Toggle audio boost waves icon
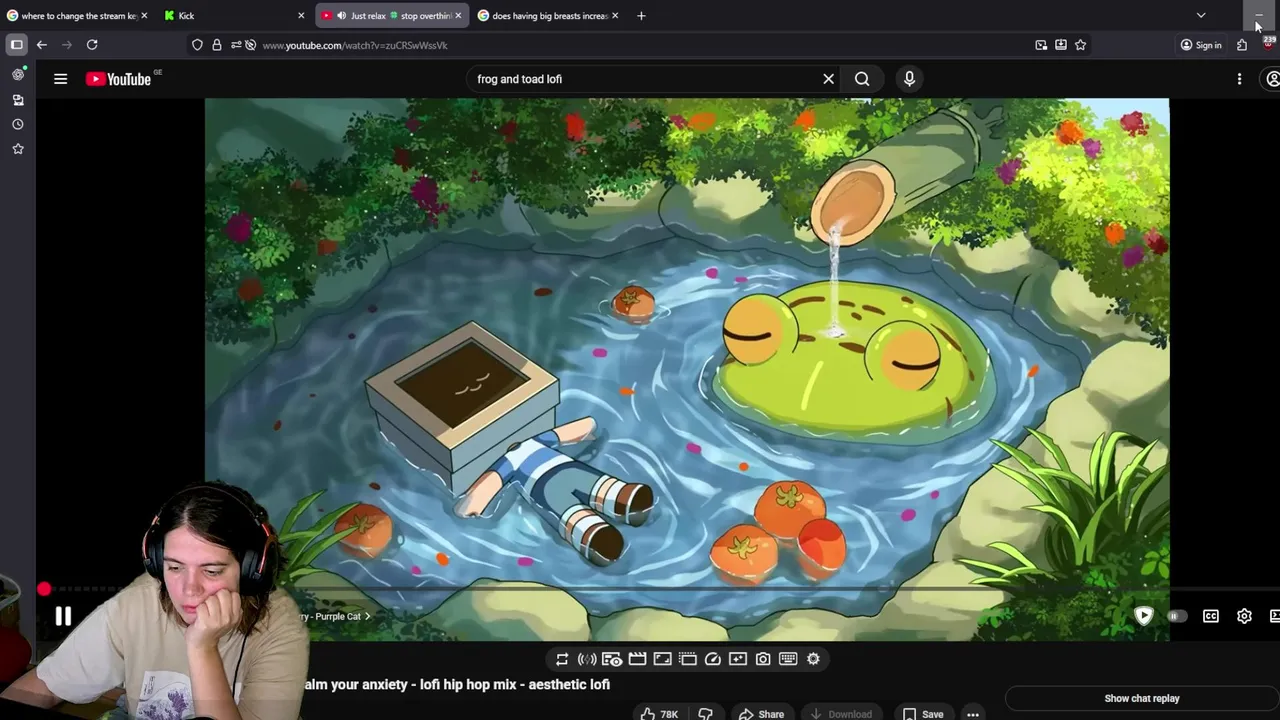The image size is (1280, 720). pyautogui.click(x=587, y=659)
